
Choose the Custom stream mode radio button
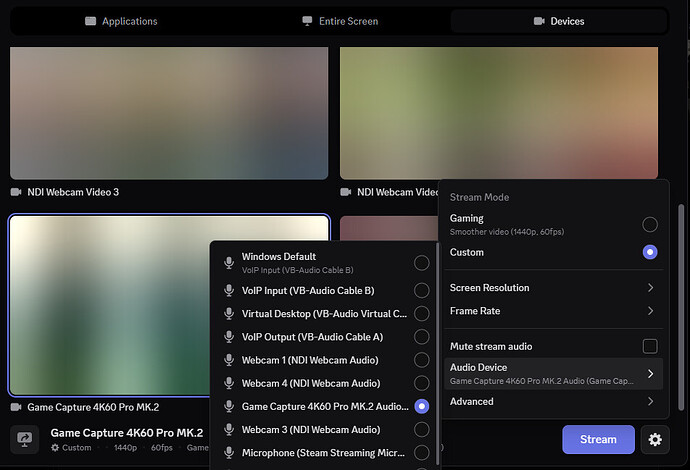tap(650, 252)
